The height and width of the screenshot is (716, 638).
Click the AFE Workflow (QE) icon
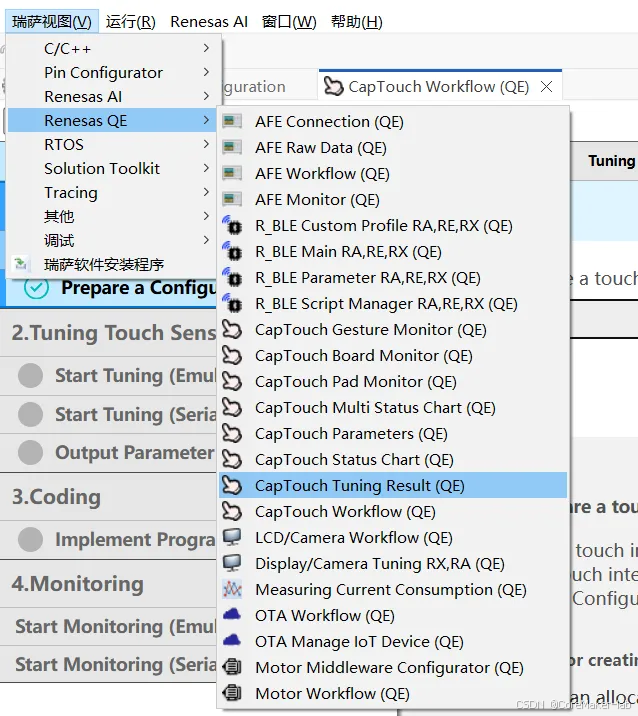(x=232, y=174)
